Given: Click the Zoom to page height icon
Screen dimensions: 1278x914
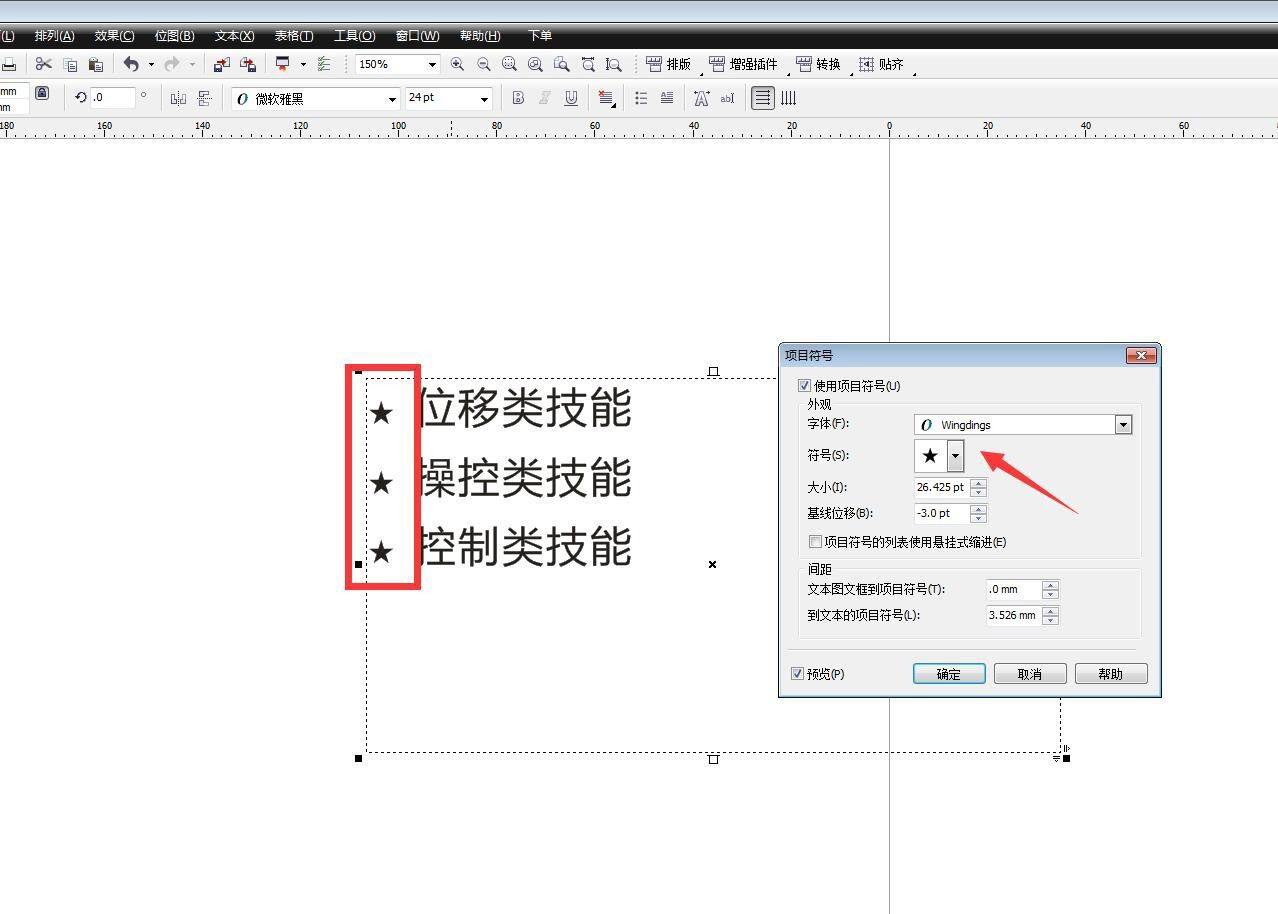Looking at the screenshot, I should [614, 64].
